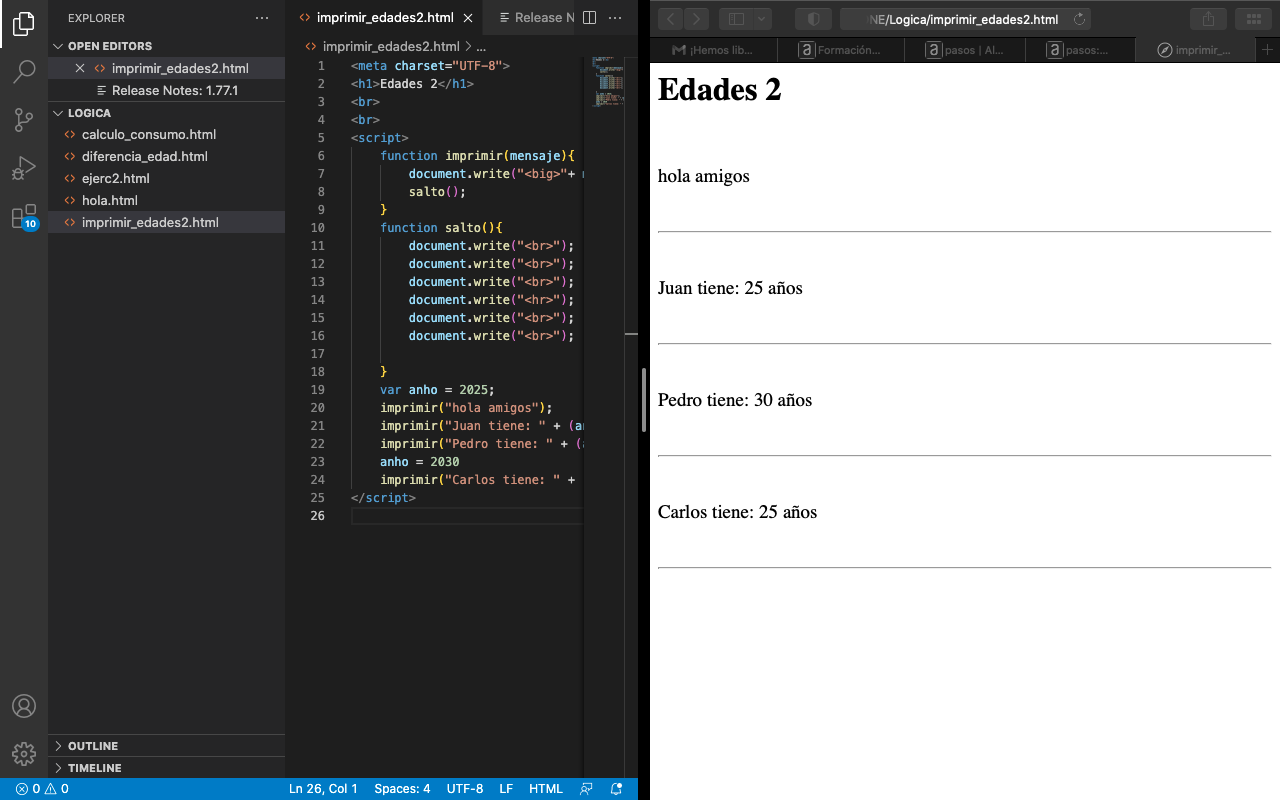Show problems count in status bar

pyautogui.click(x=42, y=789)
